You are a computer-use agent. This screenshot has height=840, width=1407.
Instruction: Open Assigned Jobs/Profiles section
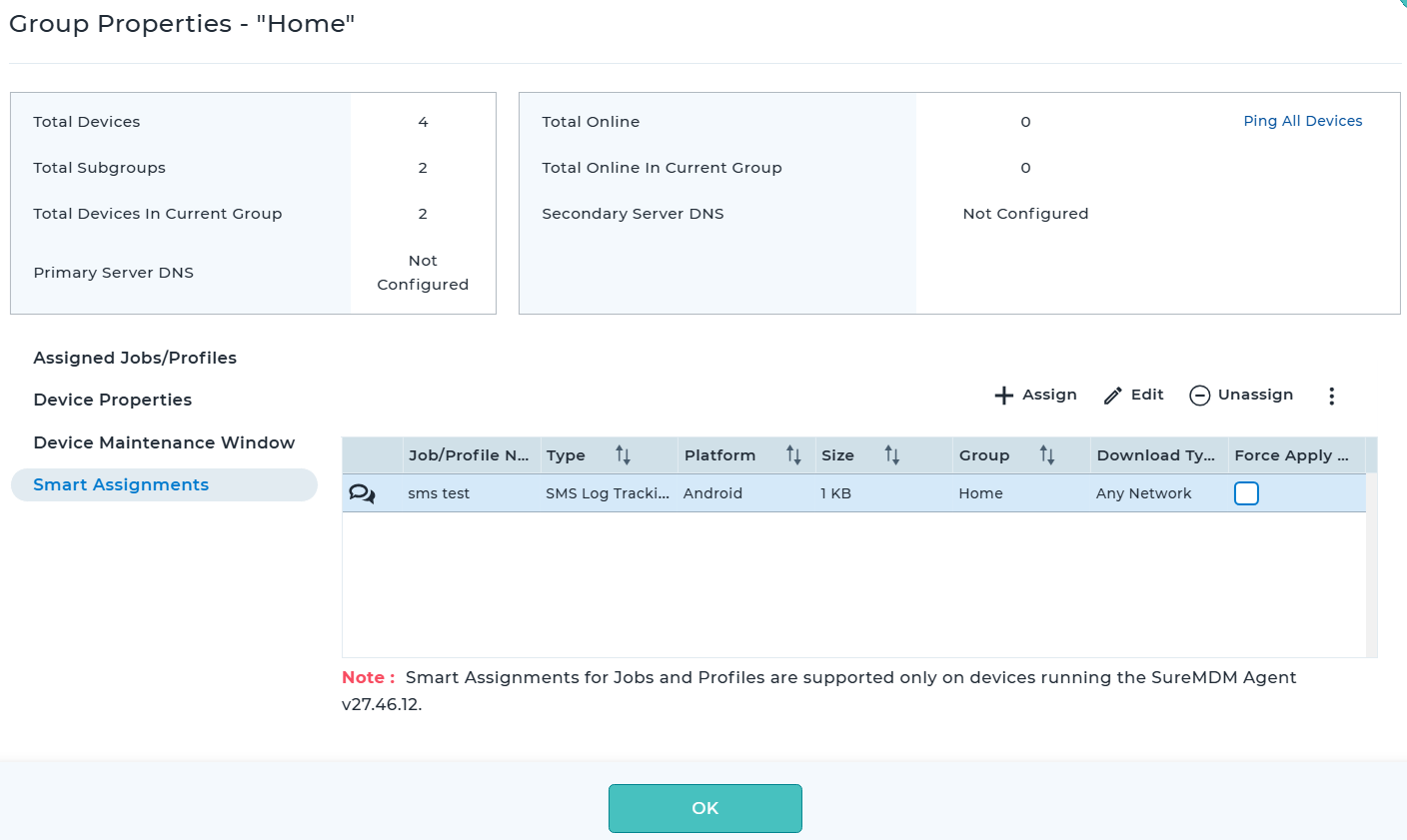click(135, 358)
